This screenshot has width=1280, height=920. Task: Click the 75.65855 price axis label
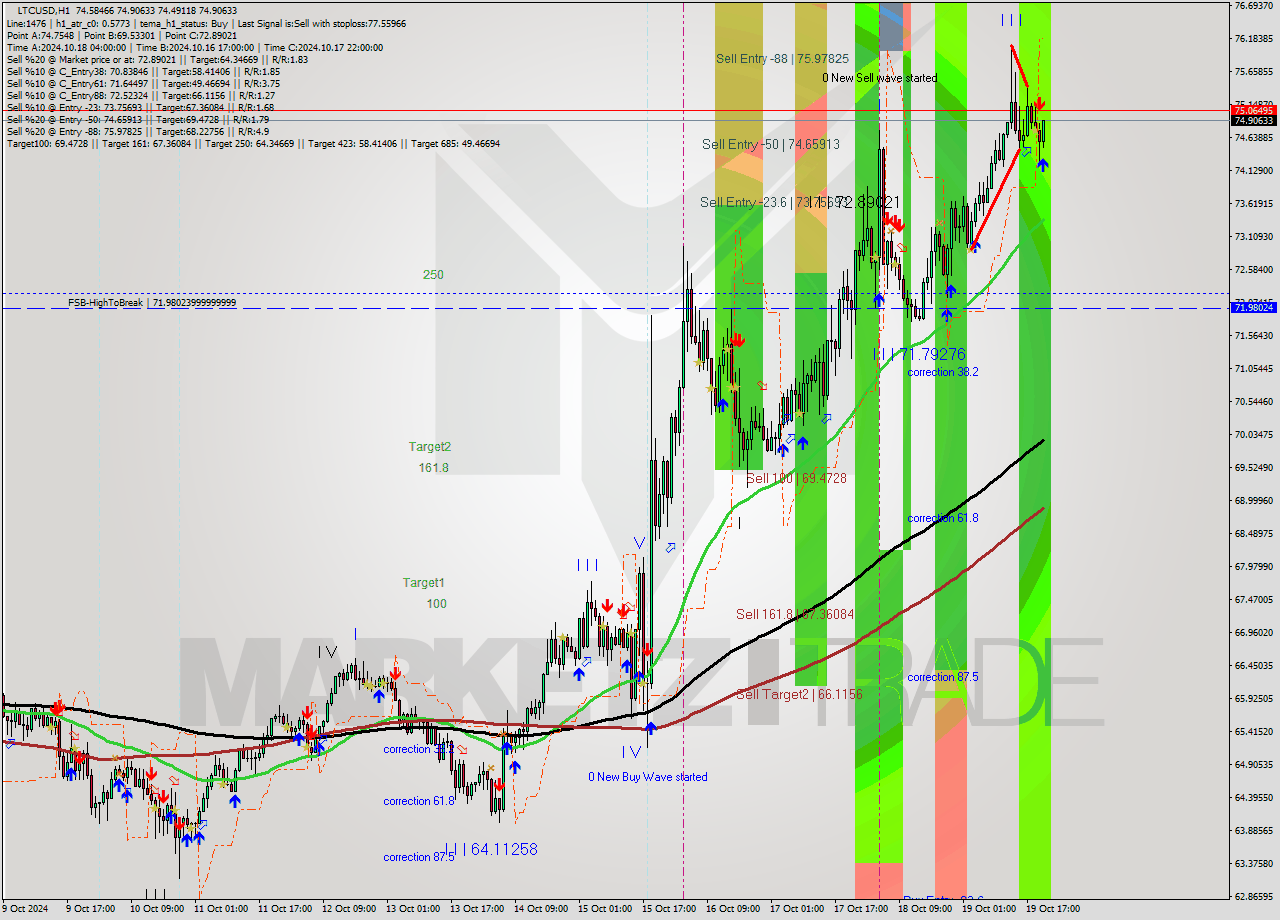(x=1254, y=72)
